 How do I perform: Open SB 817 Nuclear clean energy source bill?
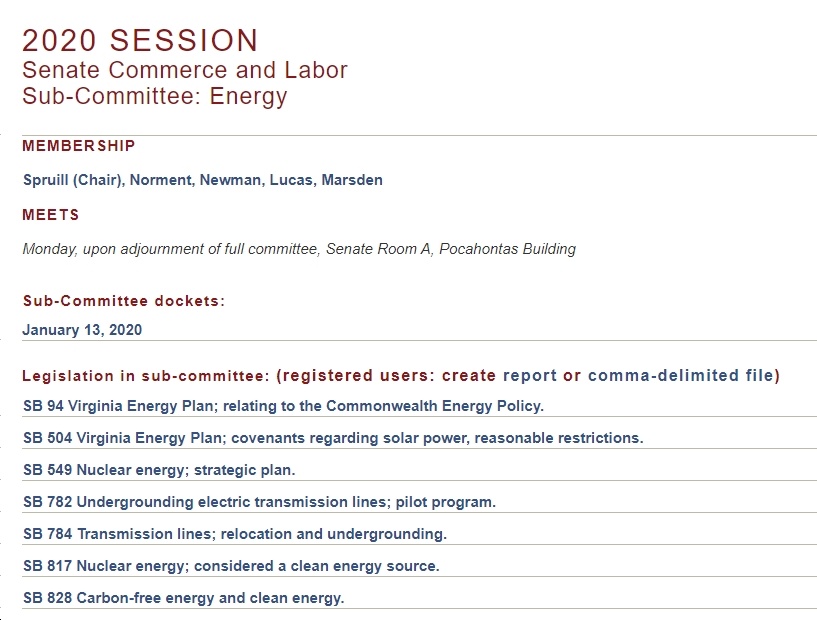[x=231, y=566]
